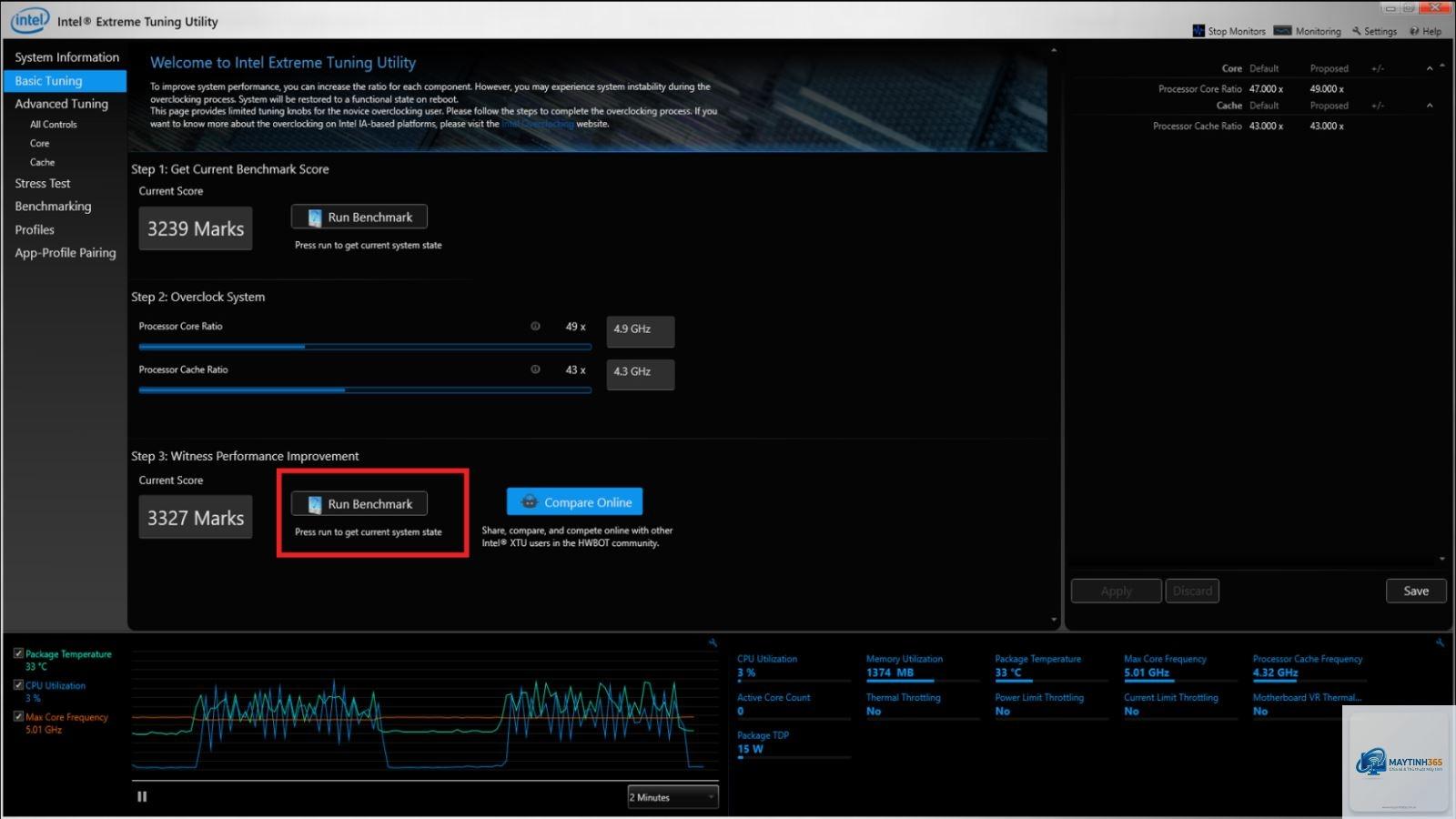Image resolution: width=1456 pixels, height=819 pixels.
Task: Click the default Processor Core Ratio 47.000 x
Action: [1266, 89]
